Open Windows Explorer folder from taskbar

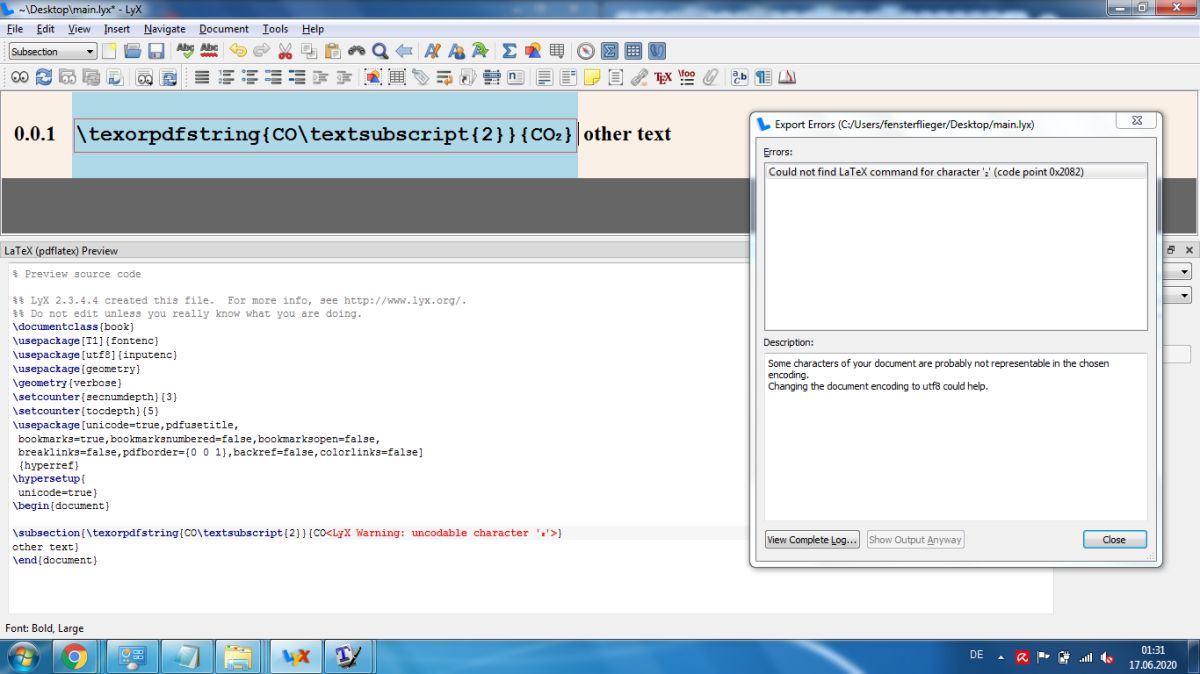[238, 657]
